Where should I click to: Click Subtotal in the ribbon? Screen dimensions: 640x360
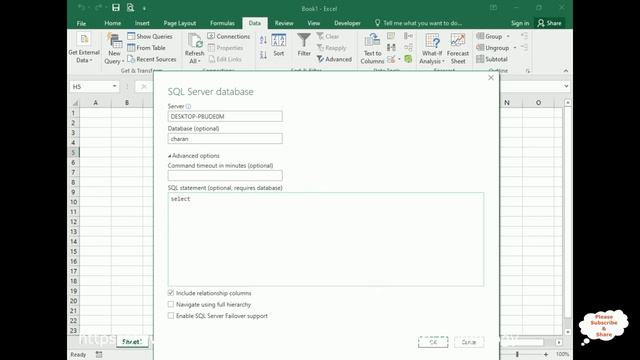coord(492,59)
